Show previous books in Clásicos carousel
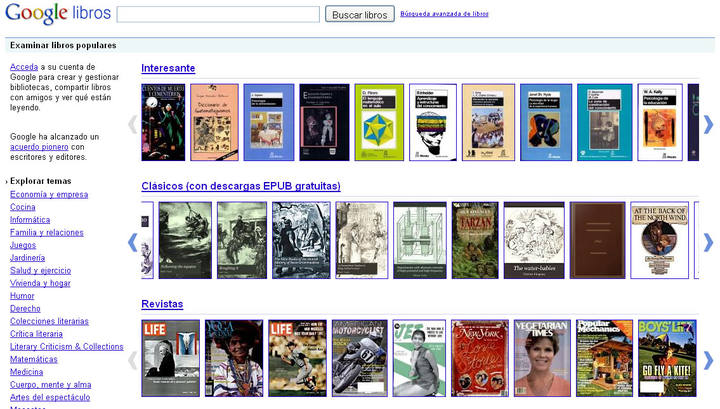Image resolution: width=720 pixels, height=409 pixels. click(x=133, y=242)
